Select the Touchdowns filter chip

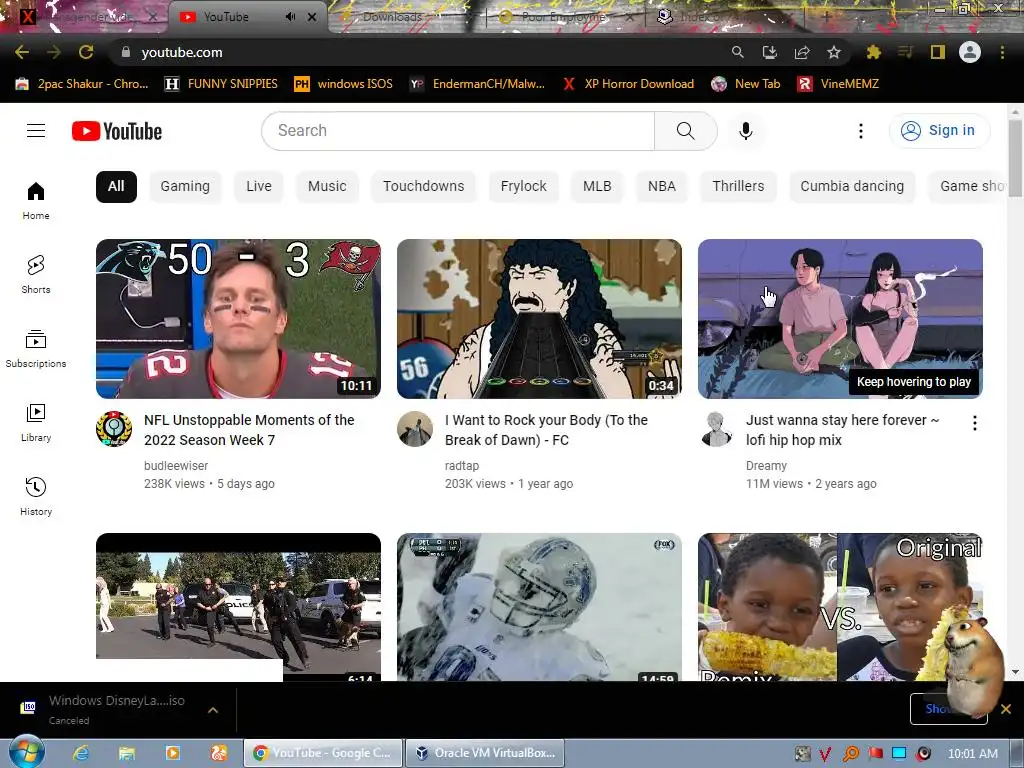tap(424, 186)
